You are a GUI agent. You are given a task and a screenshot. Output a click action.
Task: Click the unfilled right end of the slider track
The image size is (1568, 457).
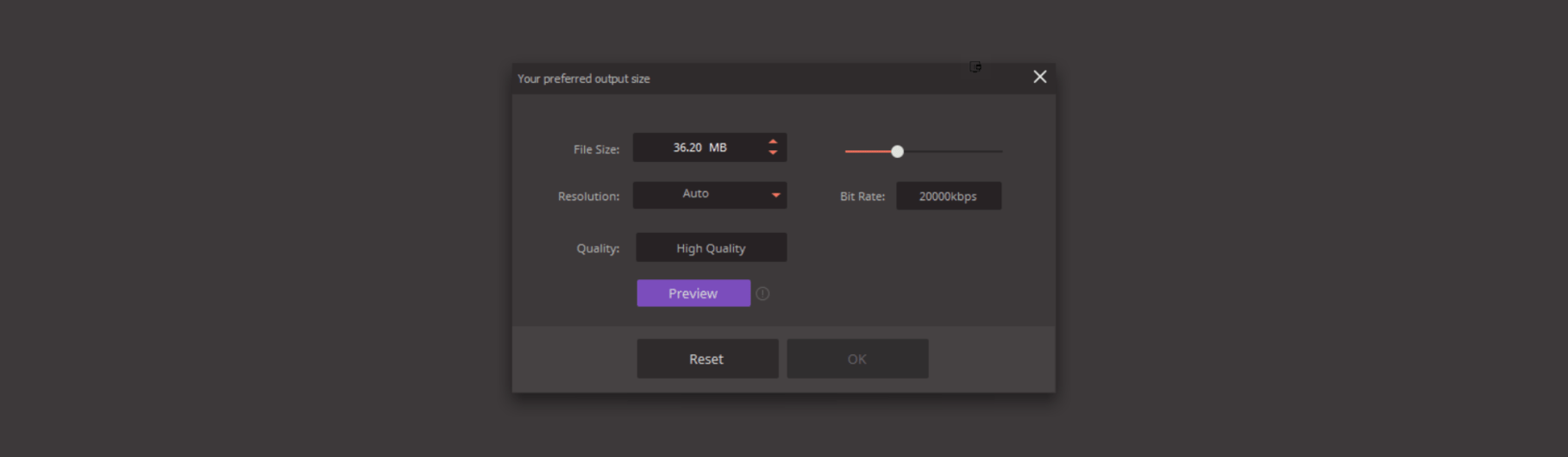coord(953,151)
